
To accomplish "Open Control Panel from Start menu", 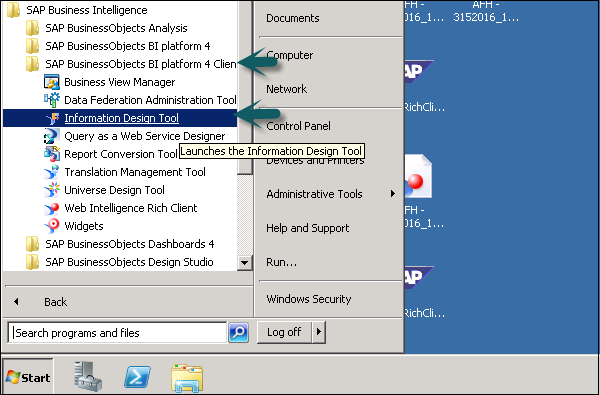I will (298, 126).
